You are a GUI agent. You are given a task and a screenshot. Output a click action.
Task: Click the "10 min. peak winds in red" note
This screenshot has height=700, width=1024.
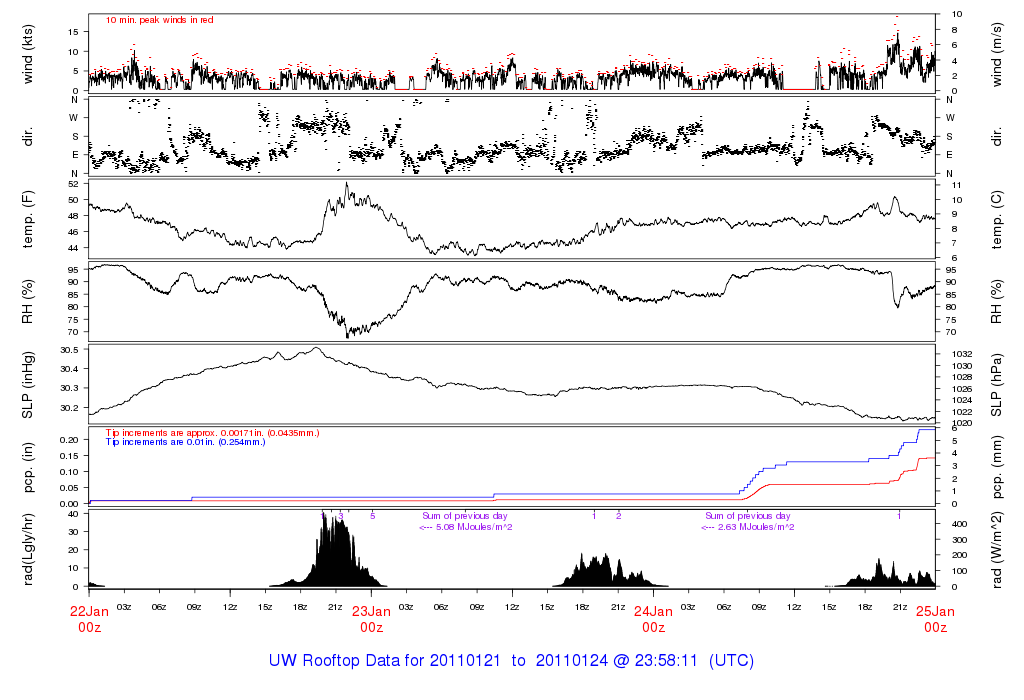click(x=159, y=20)
